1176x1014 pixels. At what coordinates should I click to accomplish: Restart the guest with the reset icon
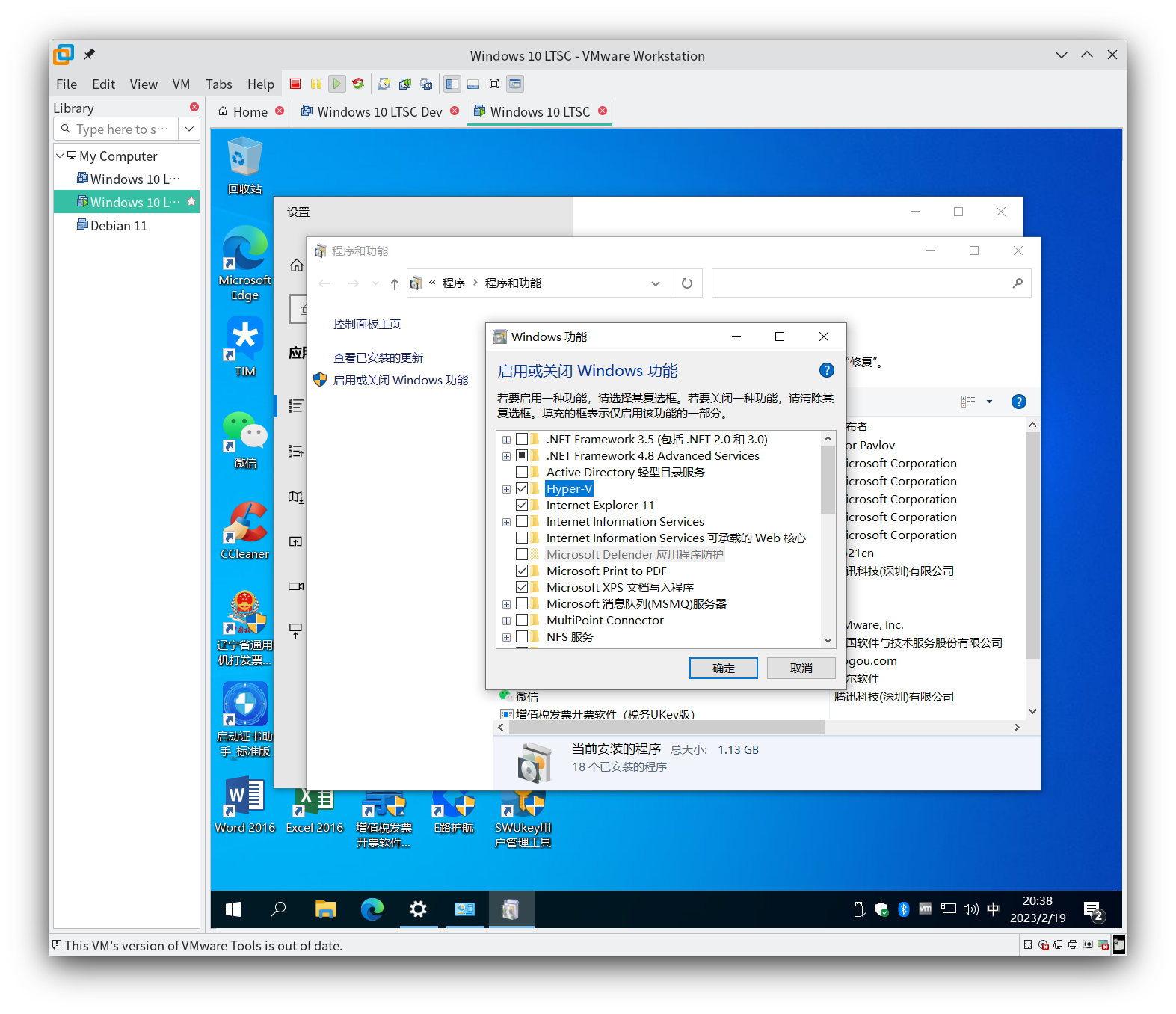tap(358, 84)
